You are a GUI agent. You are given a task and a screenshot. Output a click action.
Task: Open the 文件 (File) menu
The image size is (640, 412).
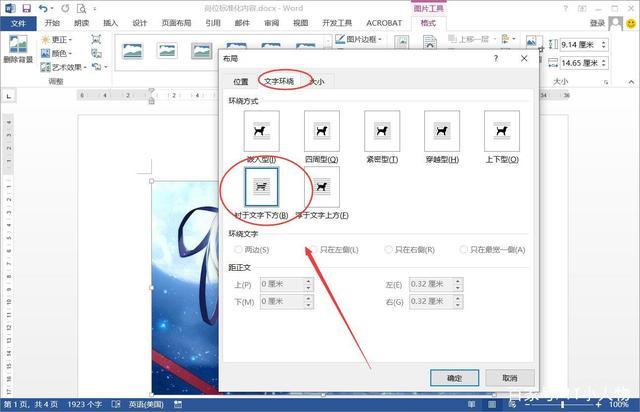(x=18, y=23)
